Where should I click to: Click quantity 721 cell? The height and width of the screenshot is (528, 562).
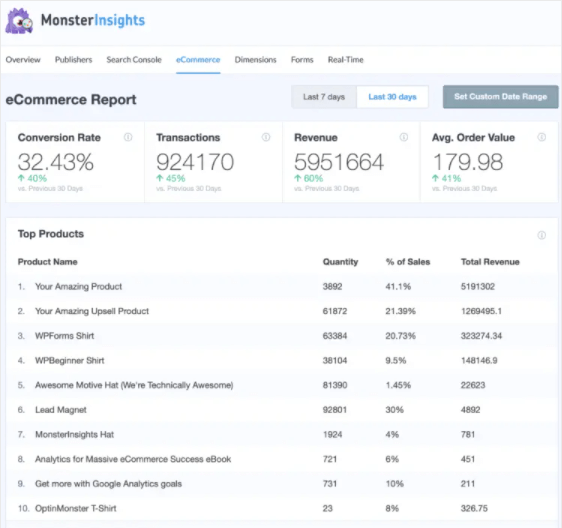tap(330, 460)
